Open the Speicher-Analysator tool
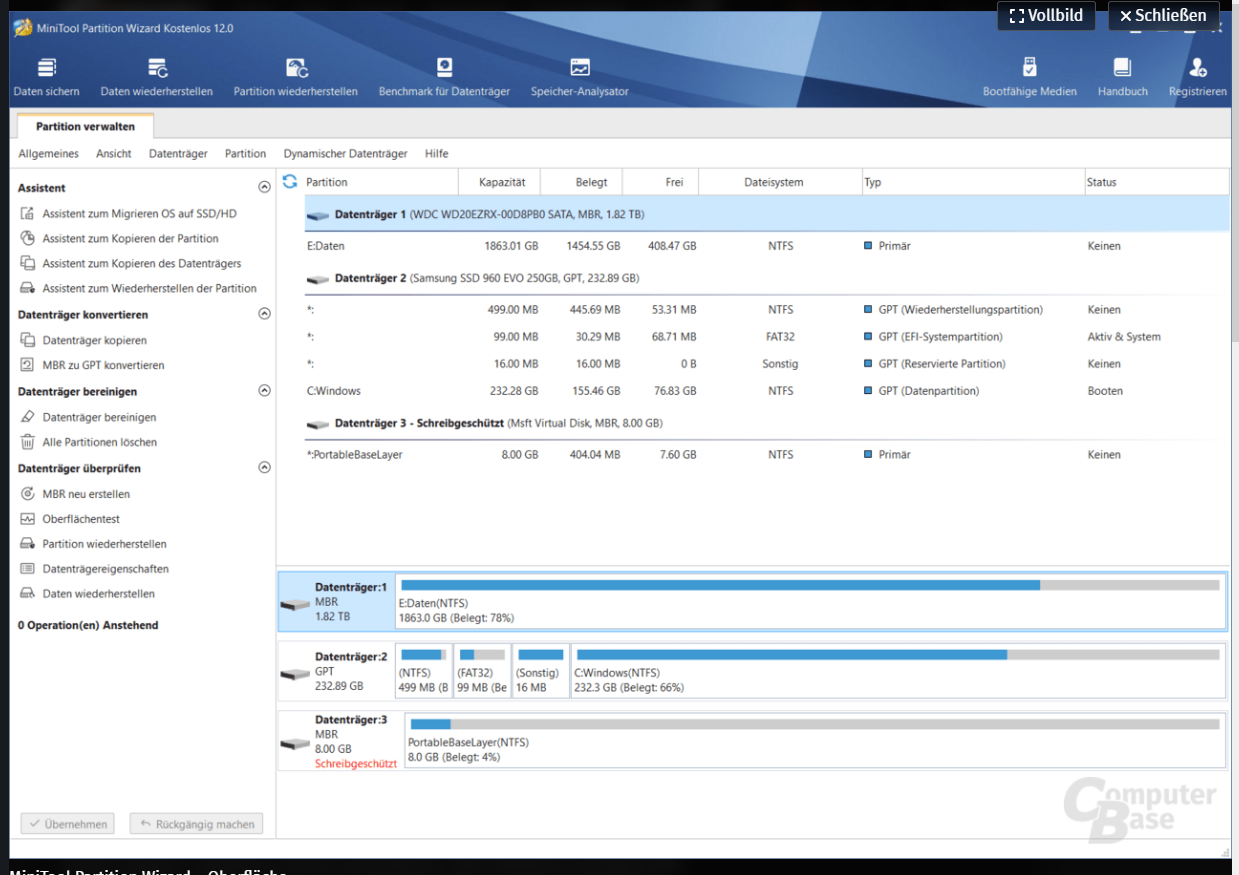The image size is (1239, 875). pos(580,78)
